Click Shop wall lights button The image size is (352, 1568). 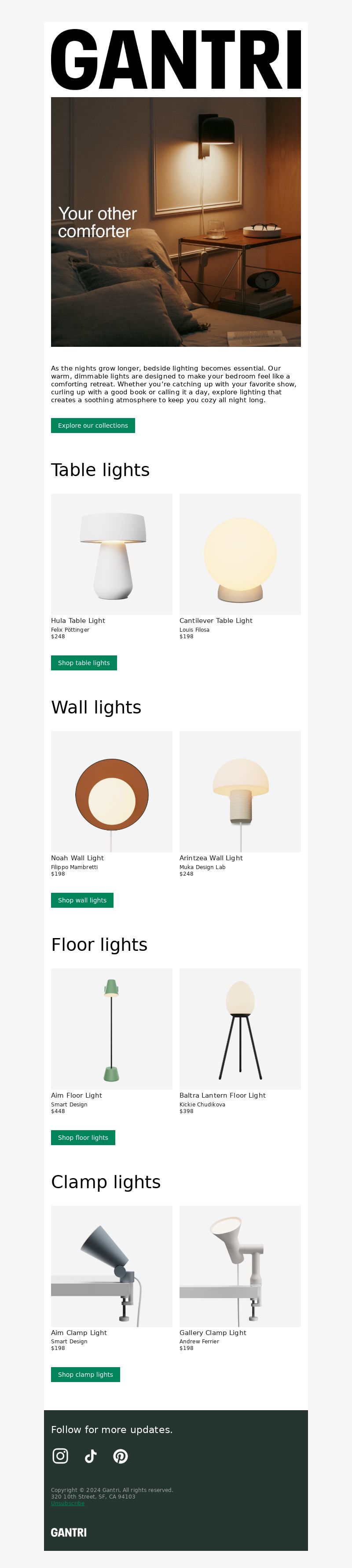[x=82, y=900]
